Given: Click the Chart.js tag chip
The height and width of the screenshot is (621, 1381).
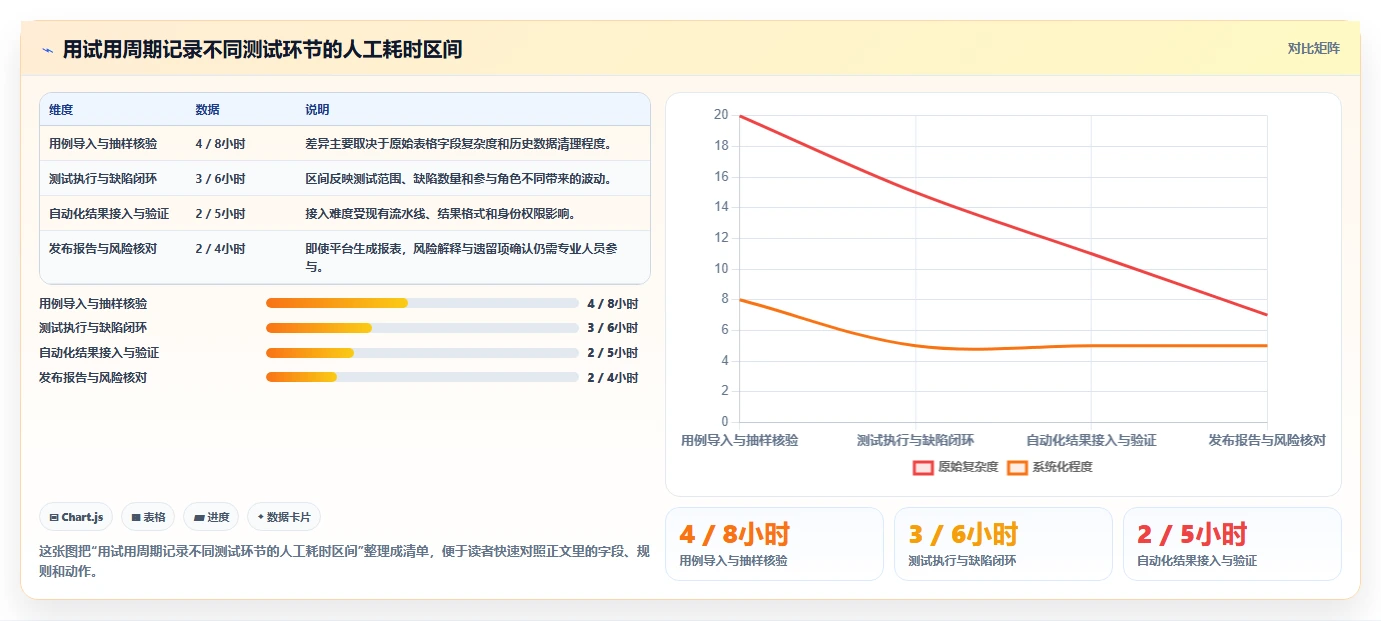Looking at the screenshot, I should click(x=76, y=517).
